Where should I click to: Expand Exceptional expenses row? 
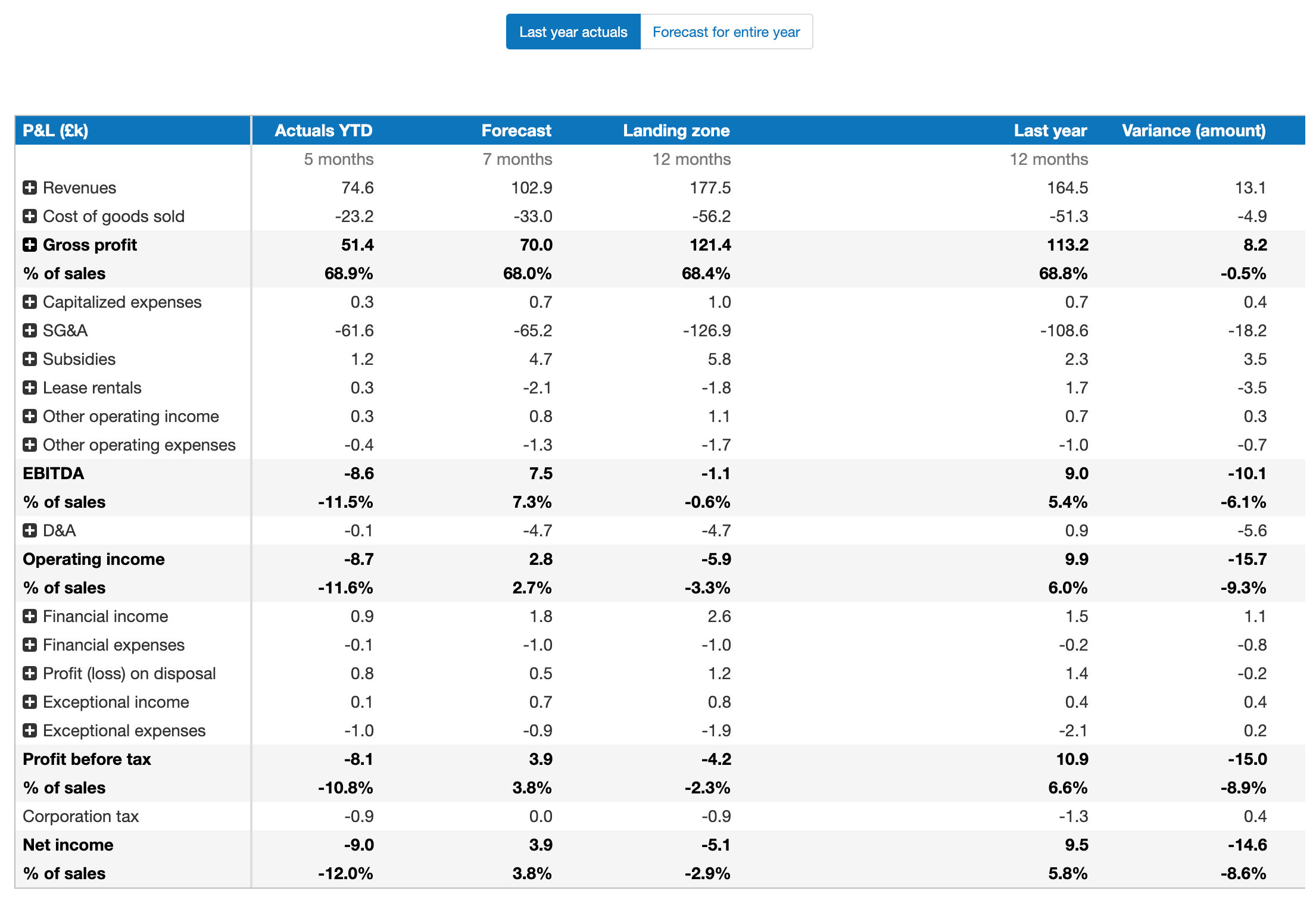(30, 731)
